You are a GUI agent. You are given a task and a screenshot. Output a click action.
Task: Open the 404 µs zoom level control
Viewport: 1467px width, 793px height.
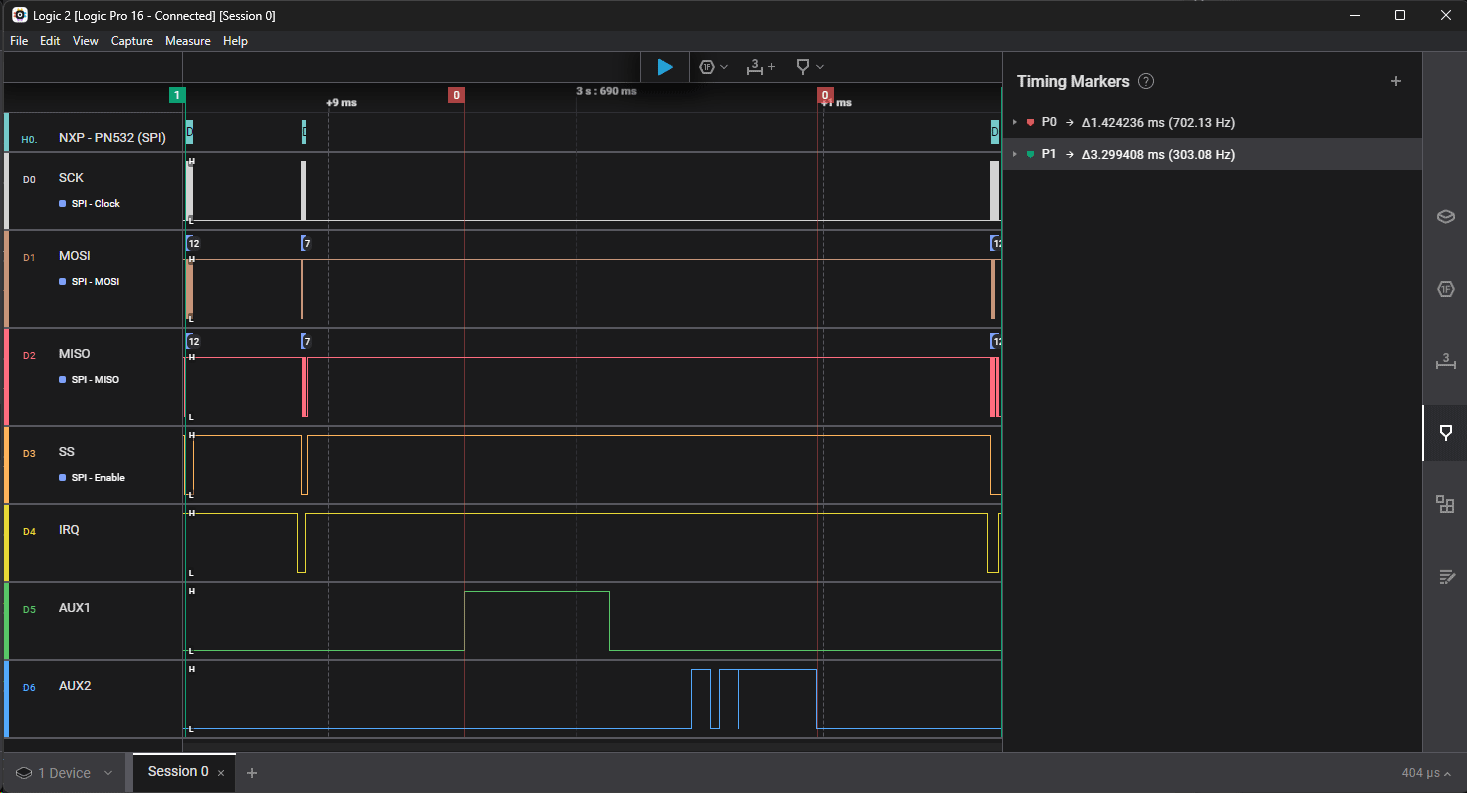tap(1426, 773)
